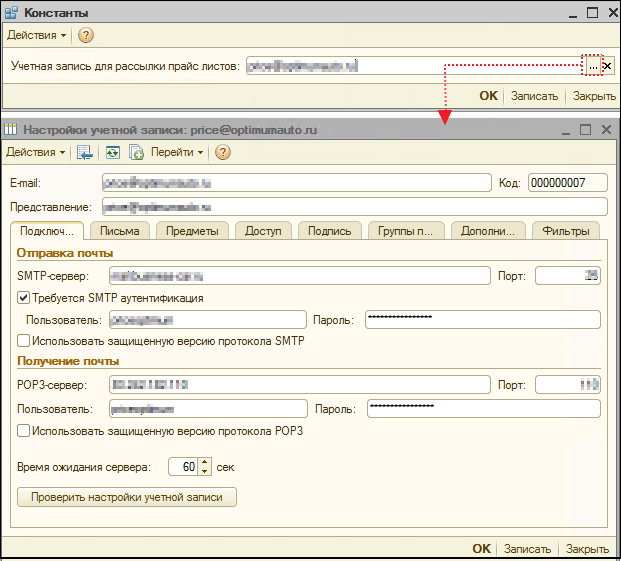The height and width of the screenshot is (561, 621).
Task: Maximize the Константы window
Action: pyautogui.click(x=592, y=13)
